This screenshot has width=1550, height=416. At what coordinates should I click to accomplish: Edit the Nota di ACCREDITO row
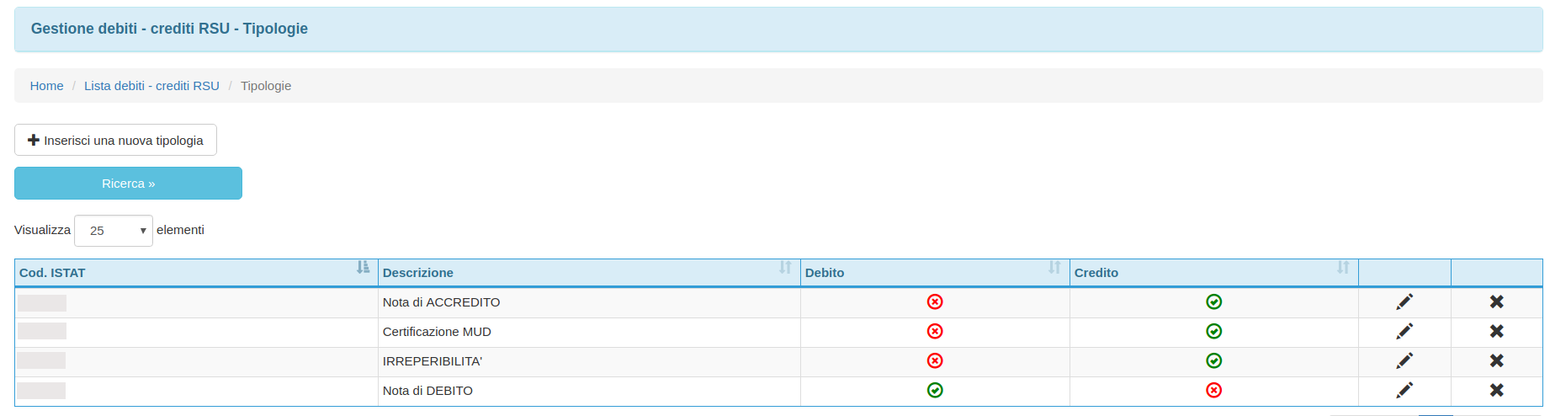[x=1404, y=302]
